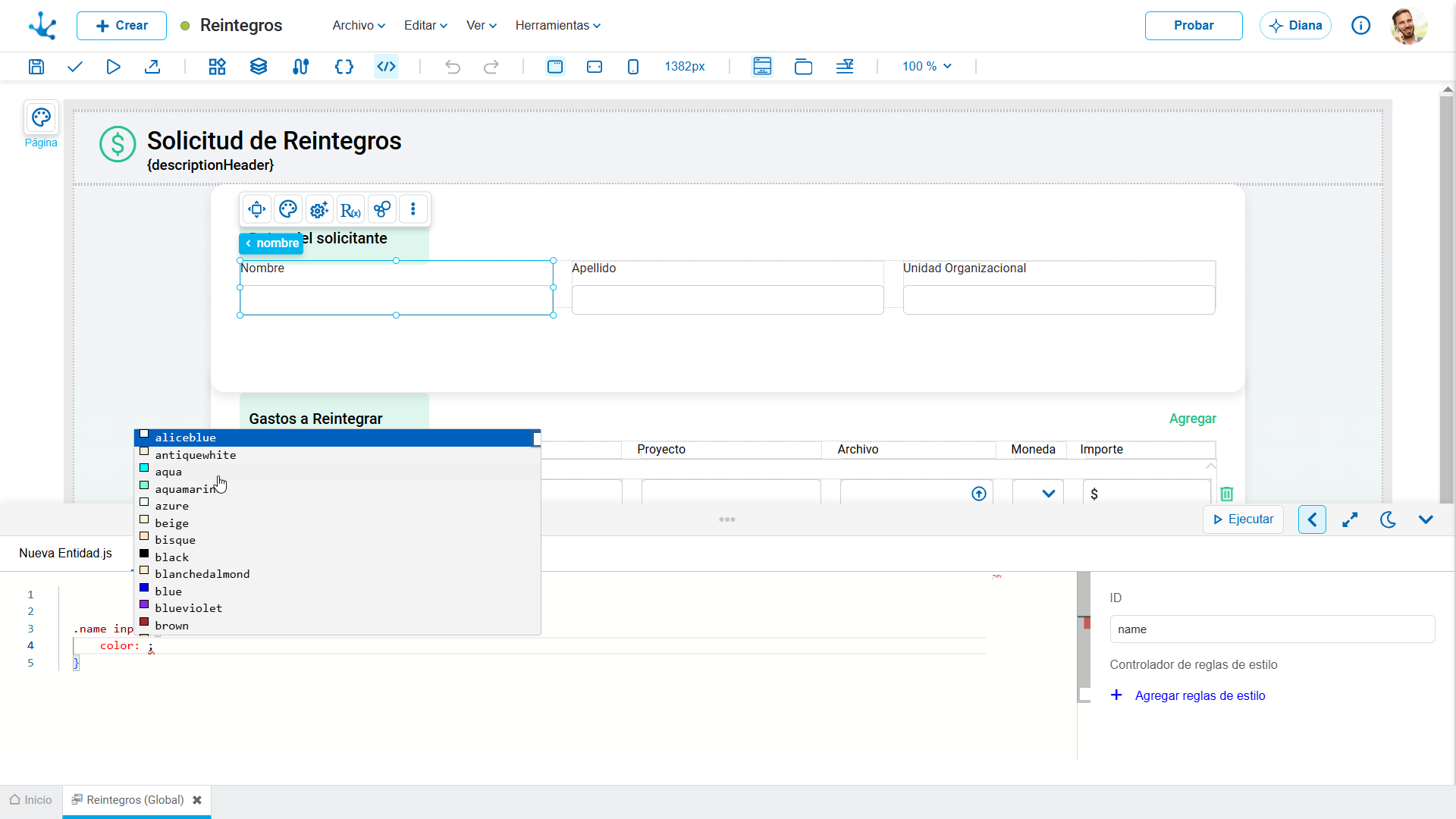Expand the Moneda dropdown
This screenshot has height=819, width=1456.
point(1049,494)
